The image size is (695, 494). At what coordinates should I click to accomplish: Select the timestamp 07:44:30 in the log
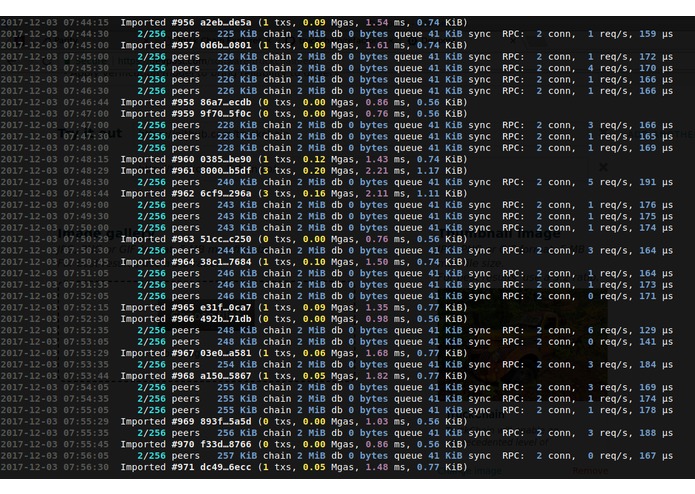click(86, 34)
